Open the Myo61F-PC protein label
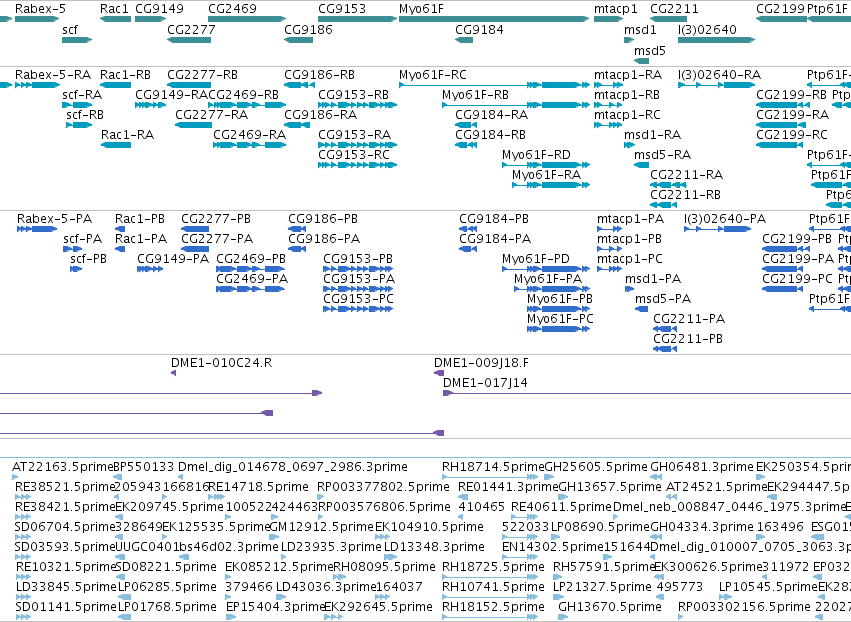The height and width of the screenshot is (622, 851). pos(560,319)
